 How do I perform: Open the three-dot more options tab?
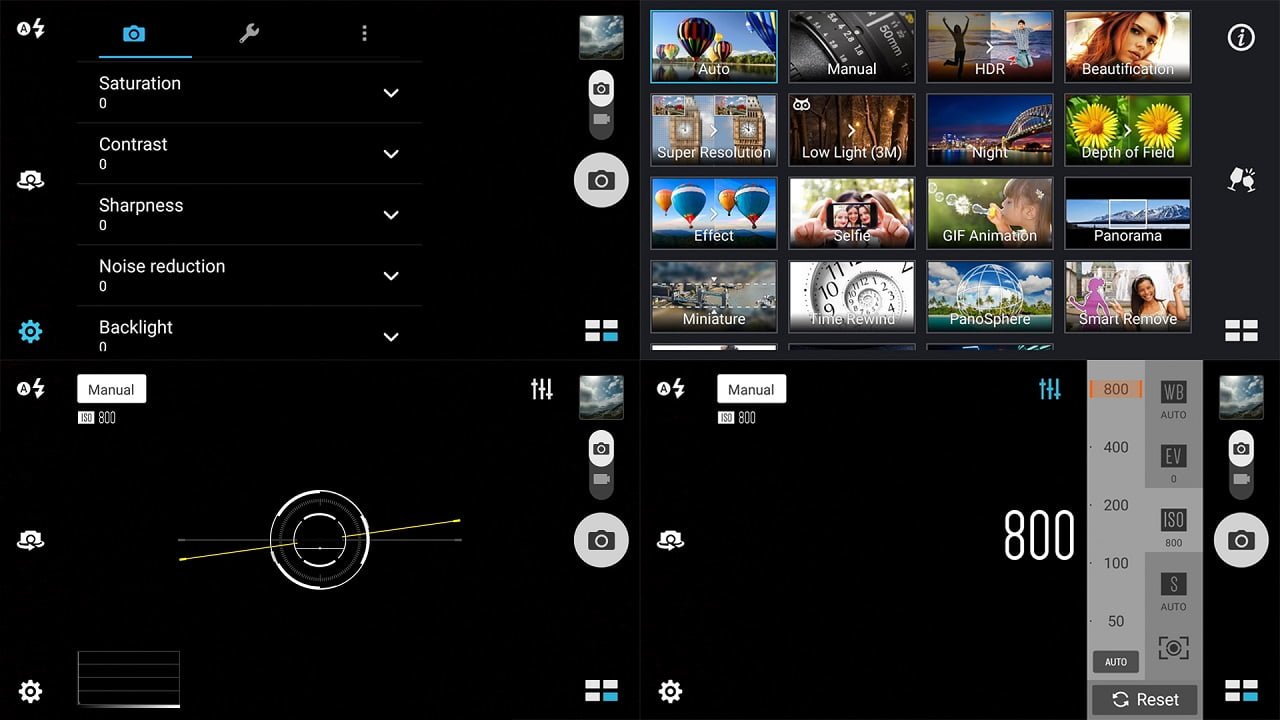point(364,34)
